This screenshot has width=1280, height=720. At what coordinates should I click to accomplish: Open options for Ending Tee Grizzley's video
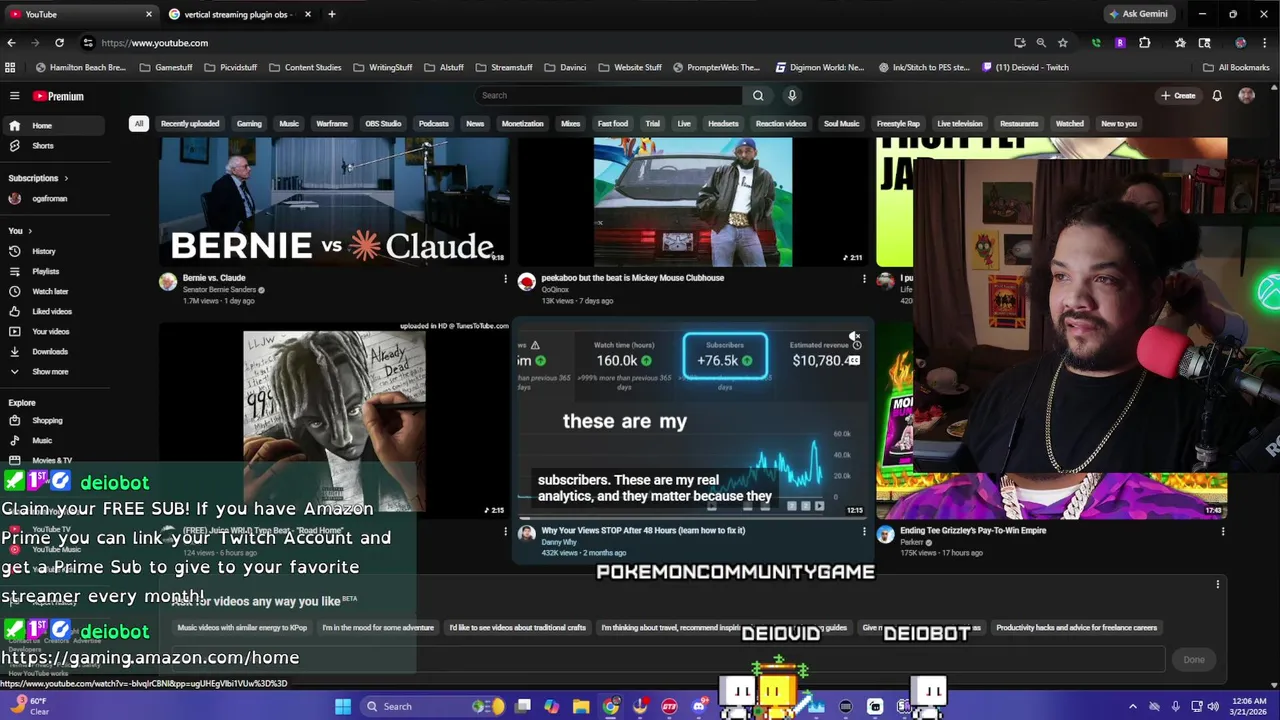[1223, 532]
